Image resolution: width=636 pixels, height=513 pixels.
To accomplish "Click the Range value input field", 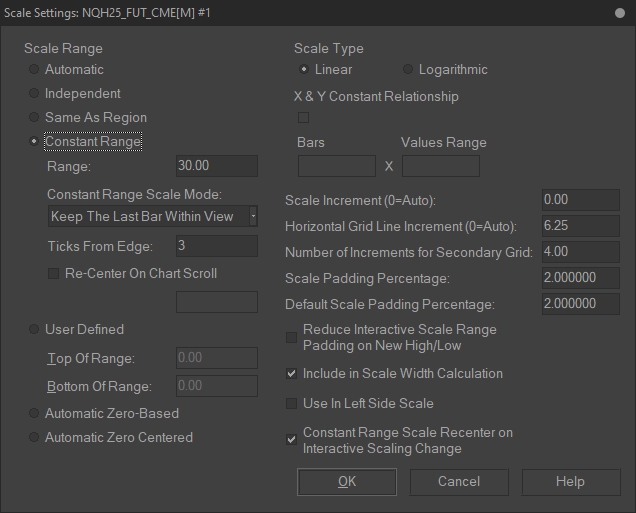I will tap(216, 166).
